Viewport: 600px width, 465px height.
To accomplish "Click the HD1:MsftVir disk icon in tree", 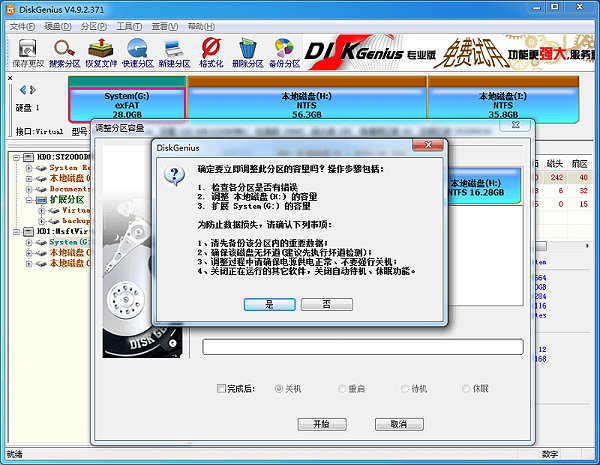I will click(x=28, y=232).
